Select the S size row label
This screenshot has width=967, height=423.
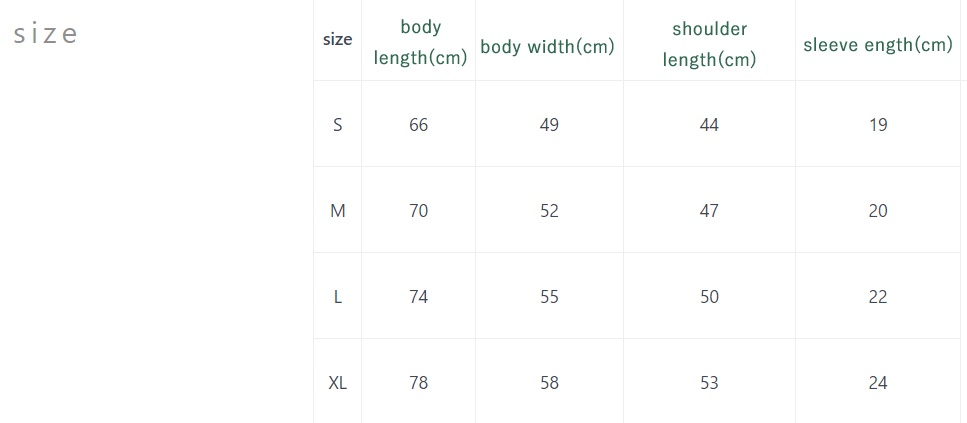coord(338,125)
